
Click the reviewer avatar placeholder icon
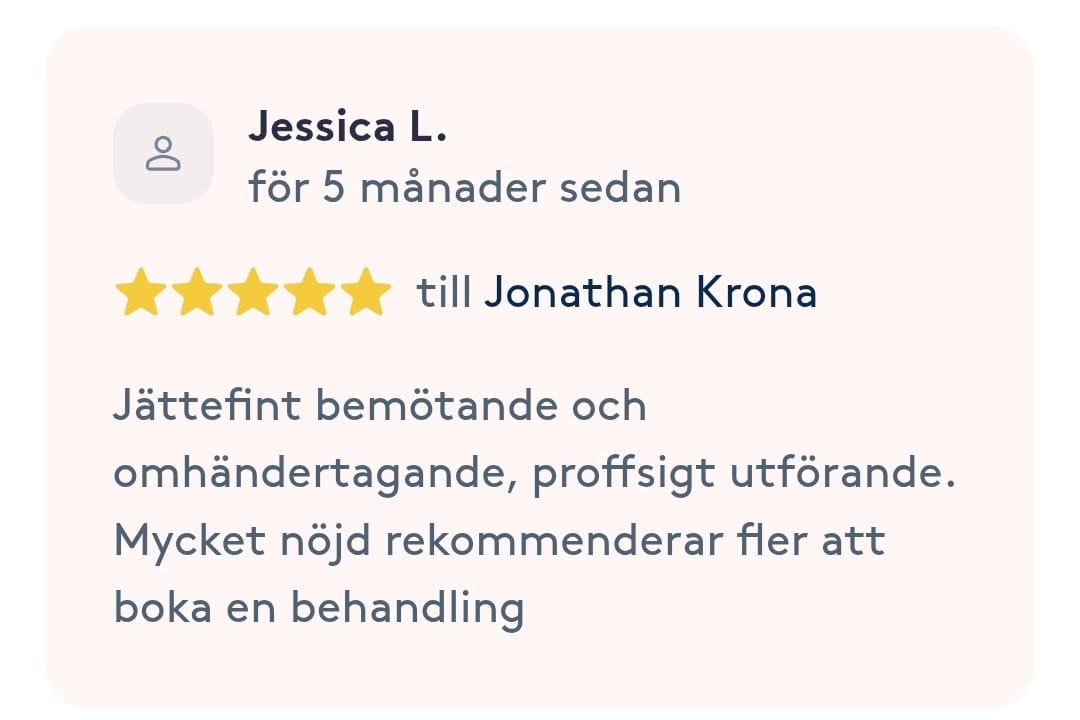[163, 154]
